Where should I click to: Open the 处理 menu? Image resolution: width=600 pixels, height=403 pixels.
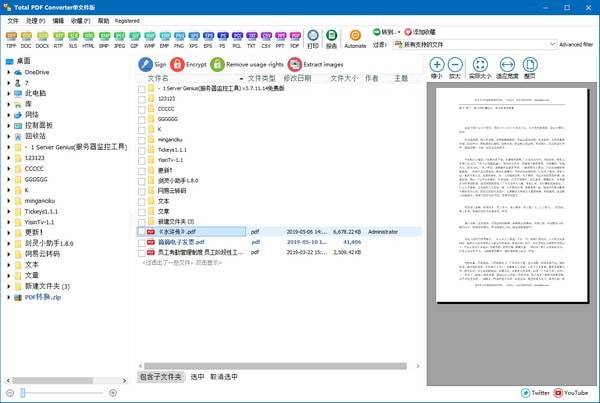pyautogui.click(x=35, y=21)
